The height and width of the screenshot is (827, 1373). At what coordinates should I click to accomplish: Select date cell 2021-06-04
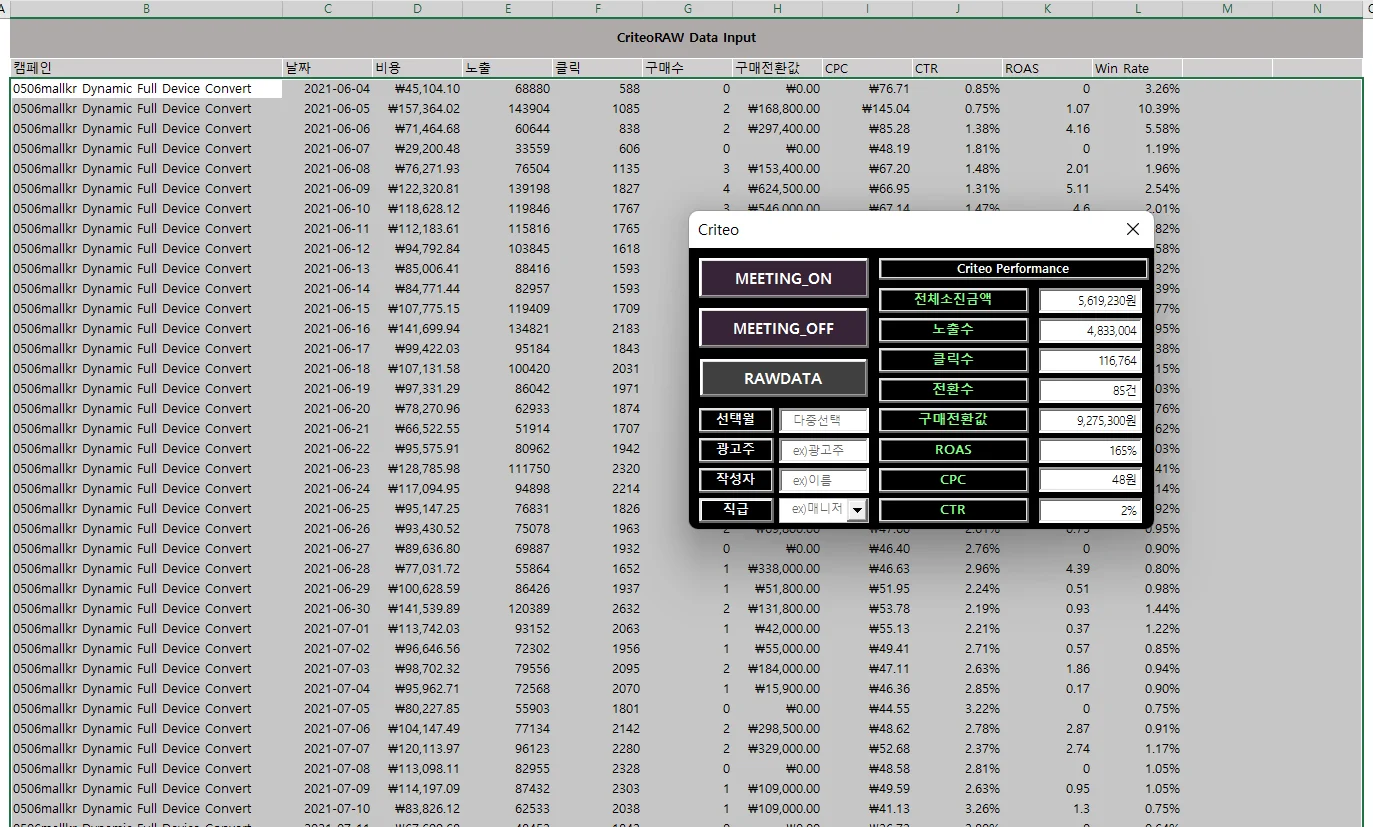coord(327,88)
